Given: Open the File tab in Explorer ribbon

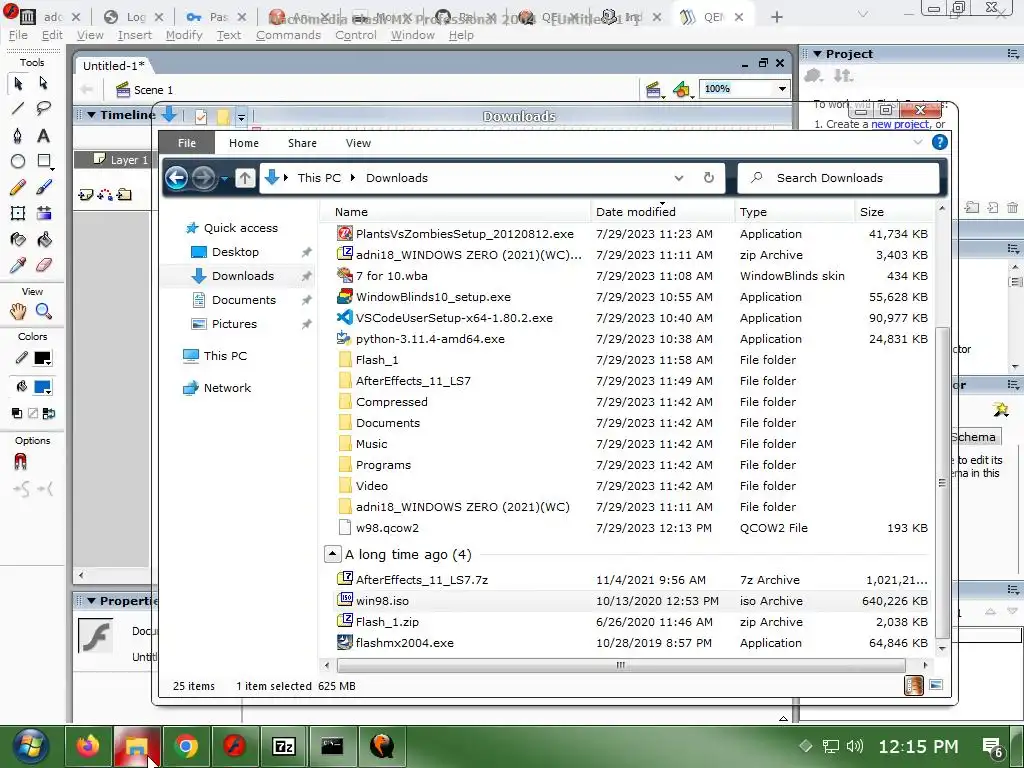Looking at the screenshot, I should point(187,143).
